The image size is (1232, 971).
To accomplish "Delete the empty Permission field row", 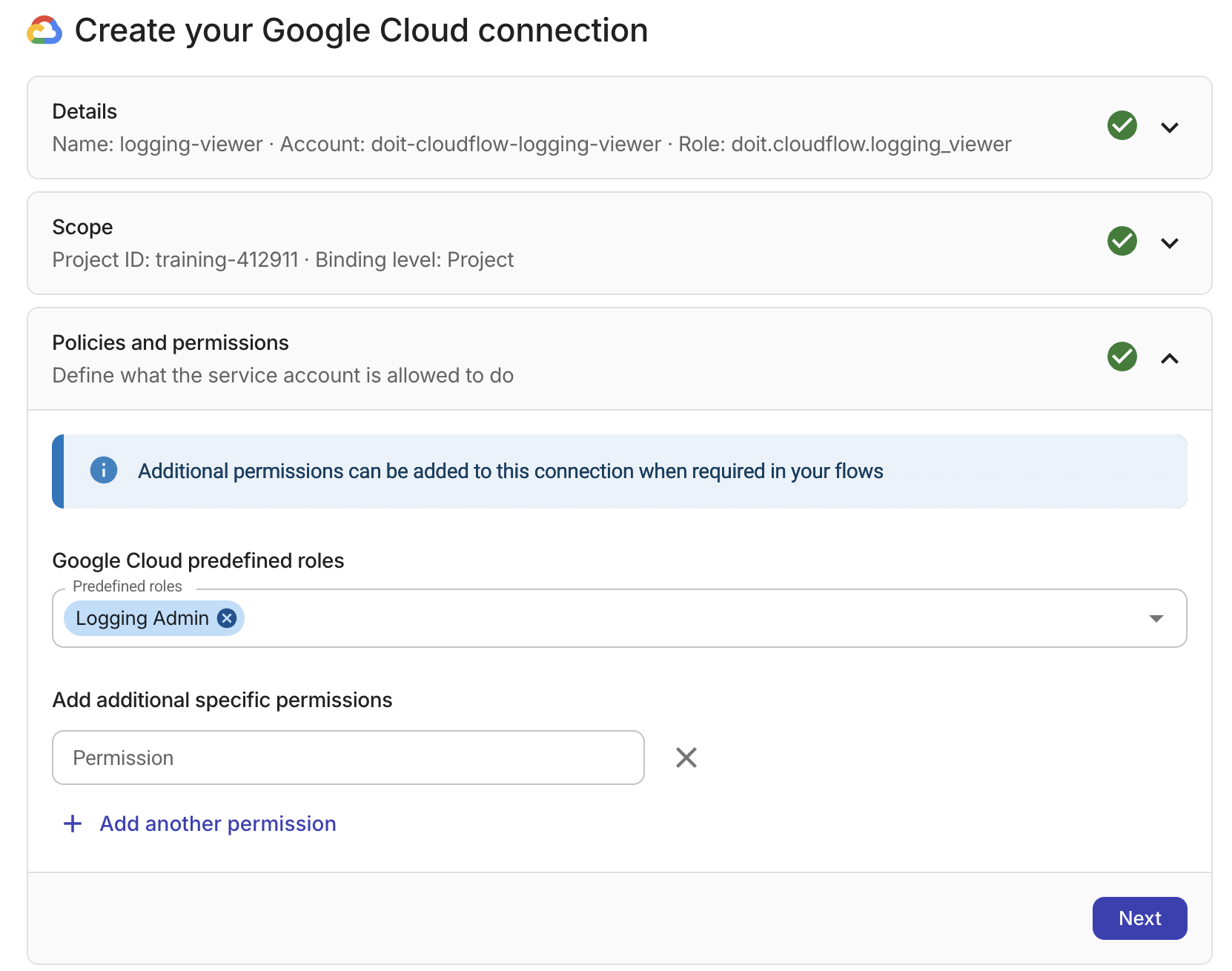I will point(686,758).
